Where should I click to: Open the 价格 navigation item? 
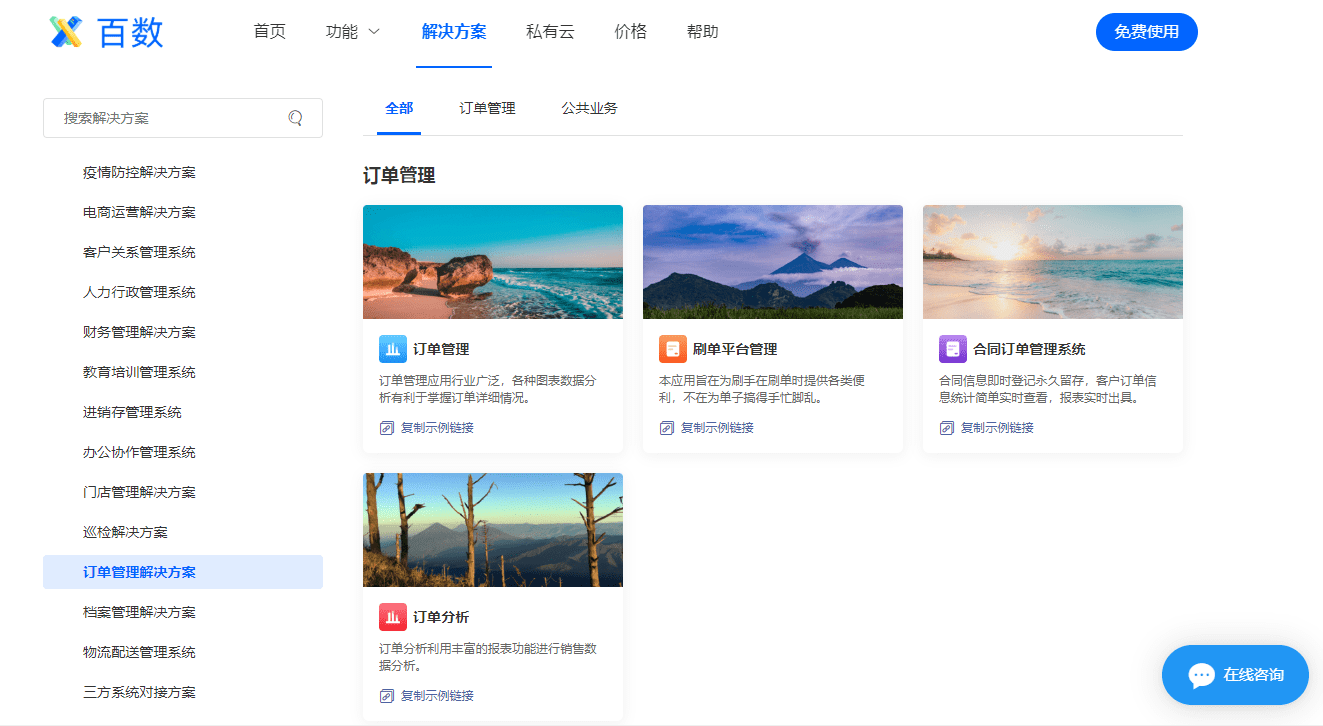631,32
